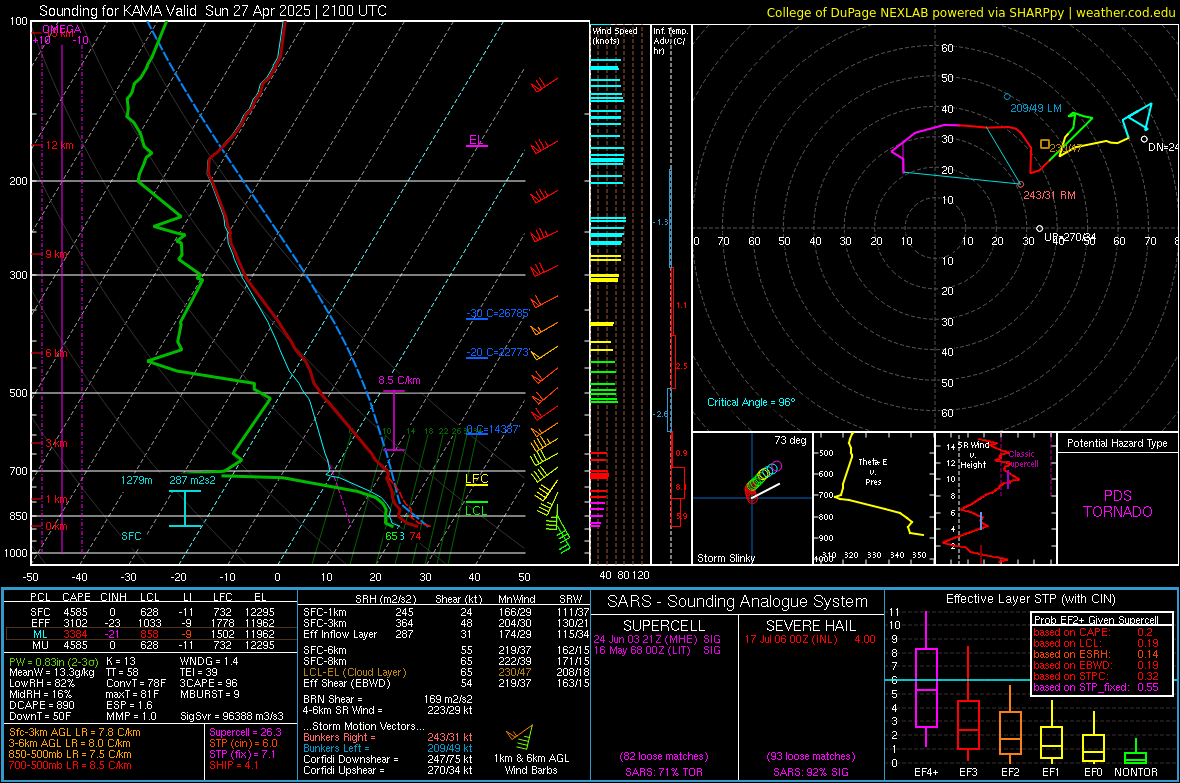
Task: Click the 16 May 68 00Z (LIT) analogue
Action: pos(658,650)
